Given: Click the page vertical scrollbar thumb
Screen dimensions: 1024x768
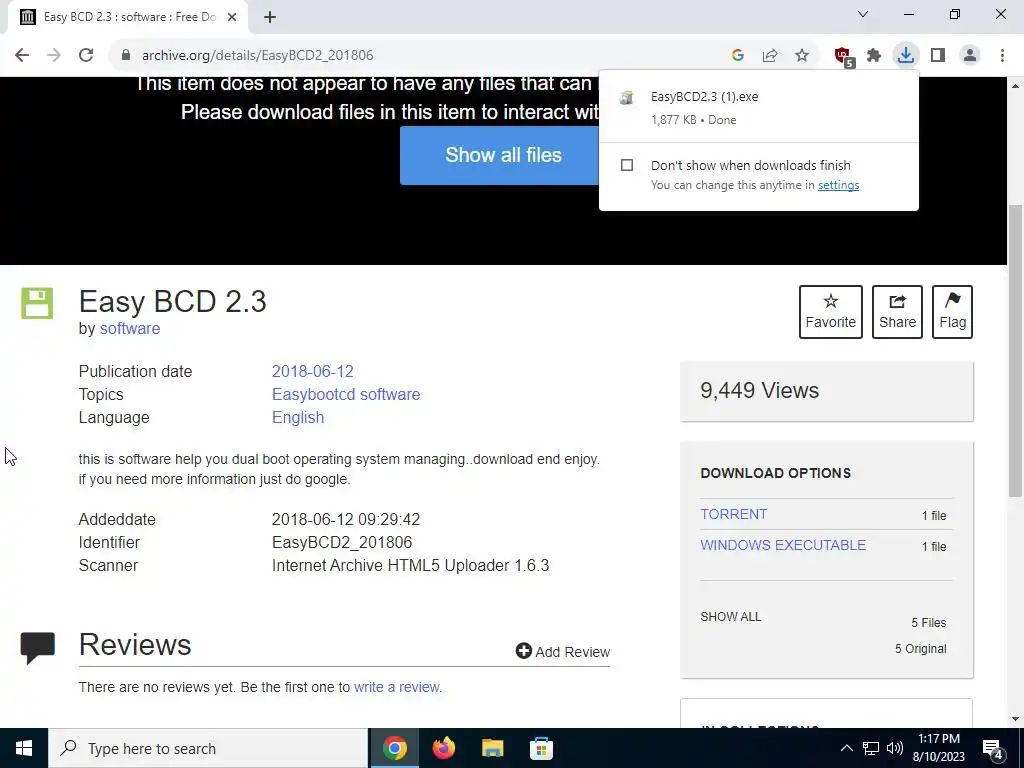Looking at the screenshot, I should (1016, 349).
